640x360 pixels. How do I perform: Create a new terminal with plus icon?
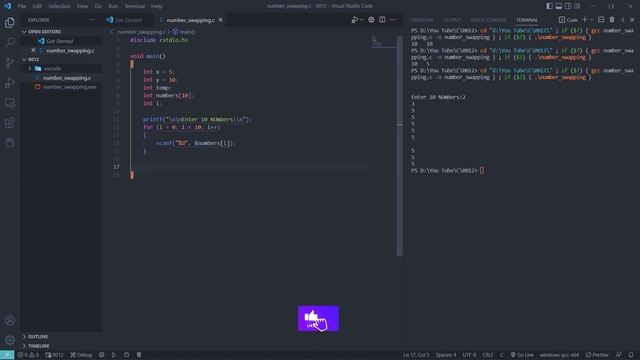click(x=584, y=20)
